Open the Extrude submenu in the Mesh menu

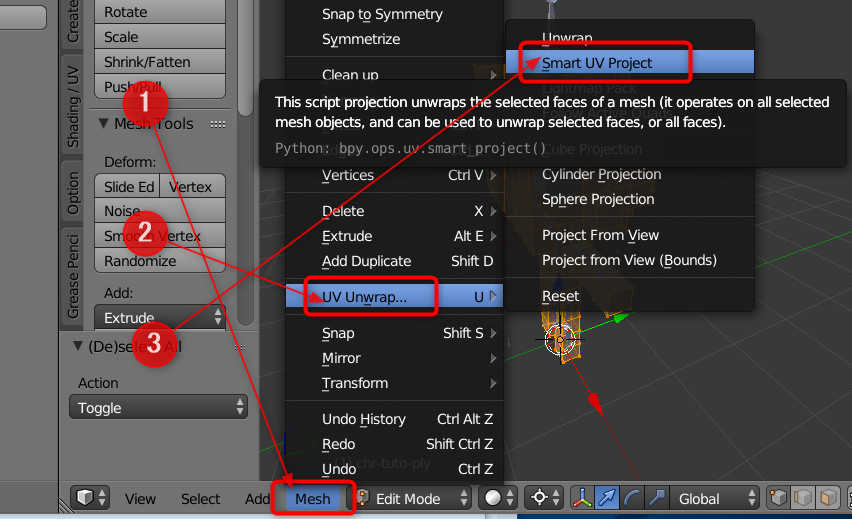click(394, 236)
